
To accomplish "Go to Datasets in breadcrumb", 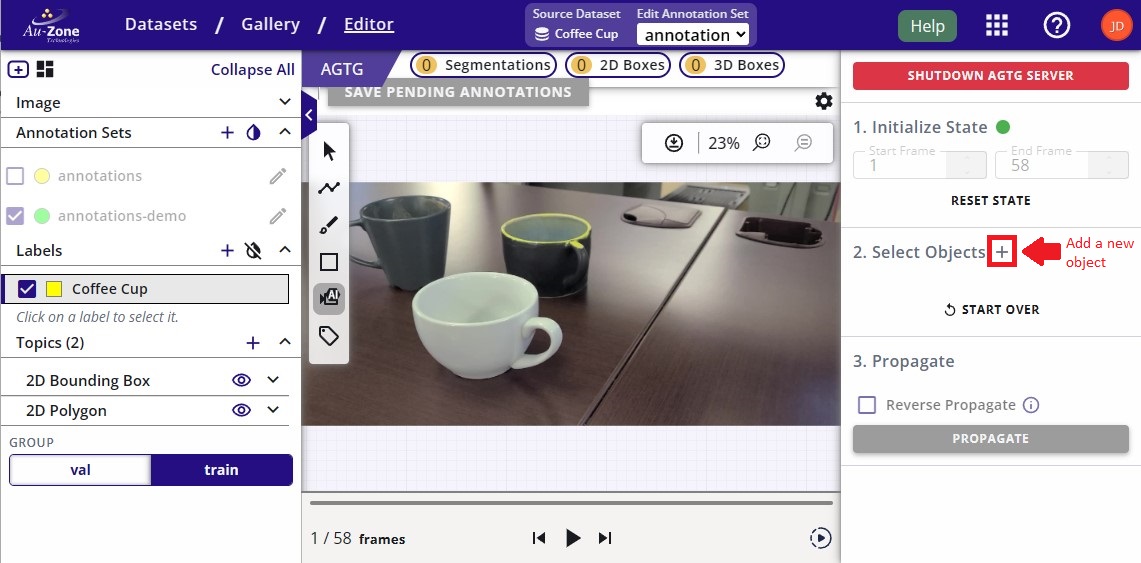I will 161,24.
